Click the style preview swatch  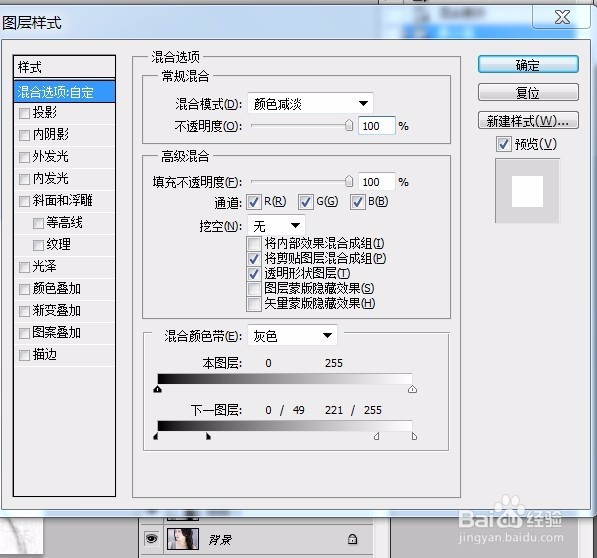point(527,191)
